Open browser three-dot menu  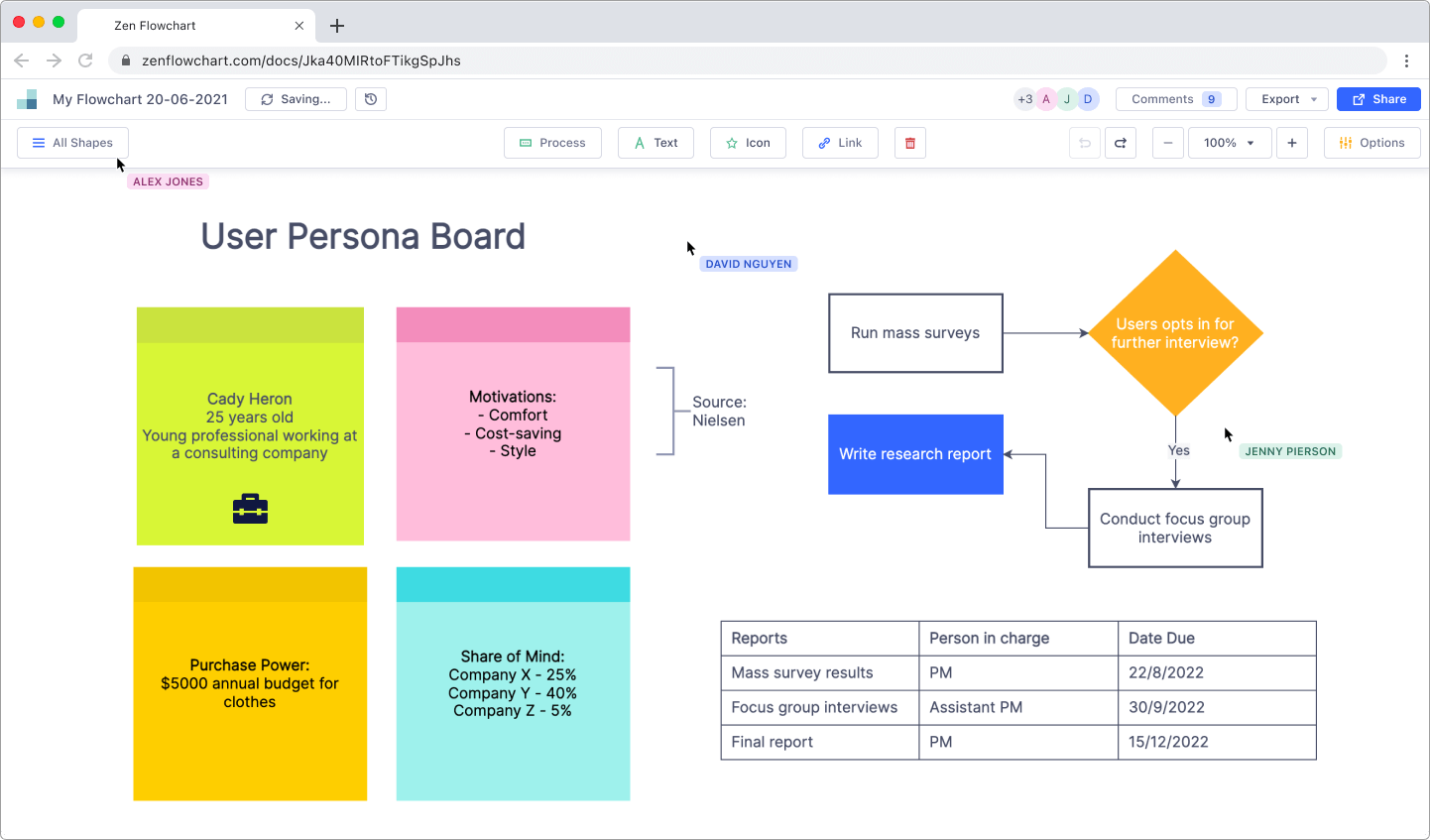[1406, 60]
